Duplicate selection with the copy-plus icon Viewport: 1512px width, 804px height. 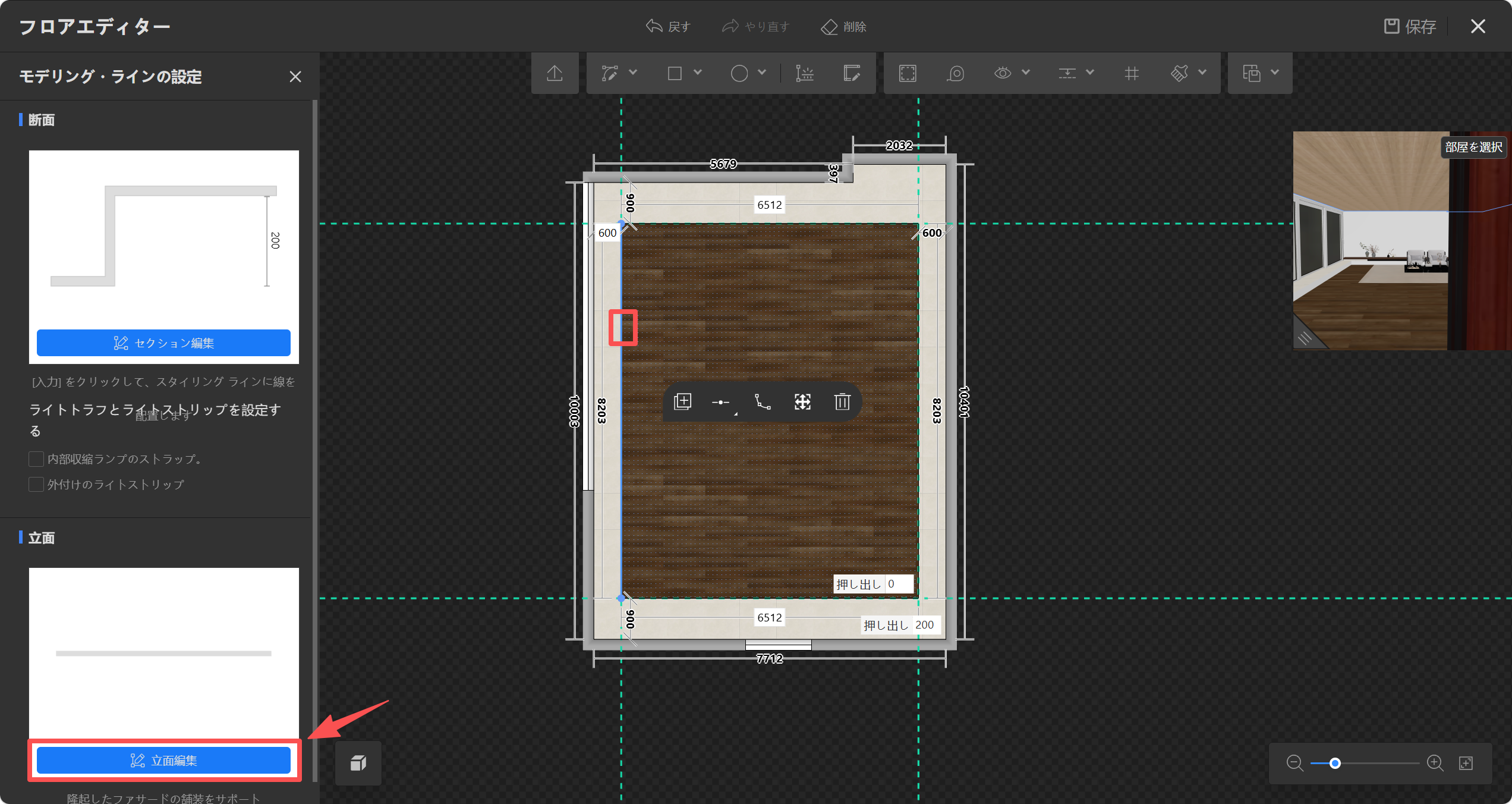point(683,402)
